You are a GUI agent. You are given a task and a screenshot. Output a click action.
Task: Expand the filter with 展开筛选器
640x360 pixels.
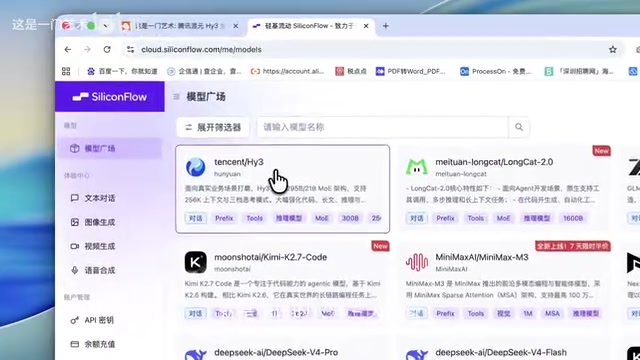click(x=213, y=127)
